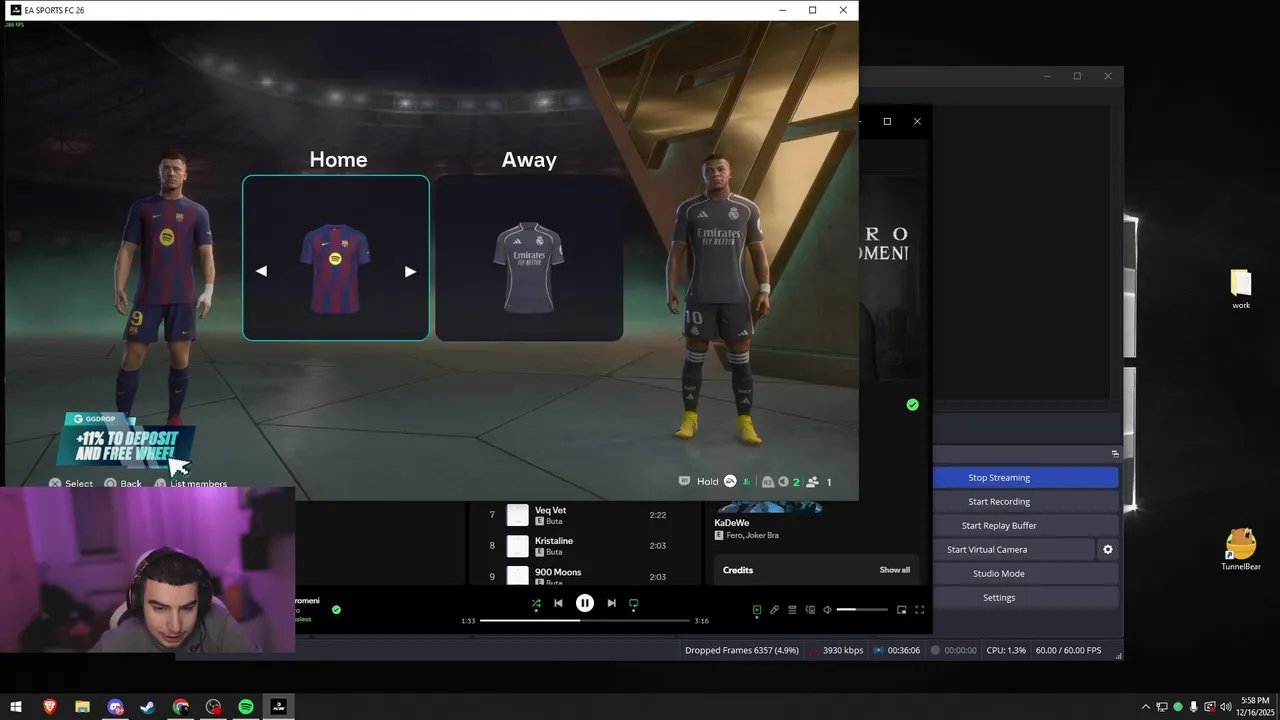This screenshot has width=1280, height=720.
Task: Select previous home kit with left arrow
Action: point(261,271)
